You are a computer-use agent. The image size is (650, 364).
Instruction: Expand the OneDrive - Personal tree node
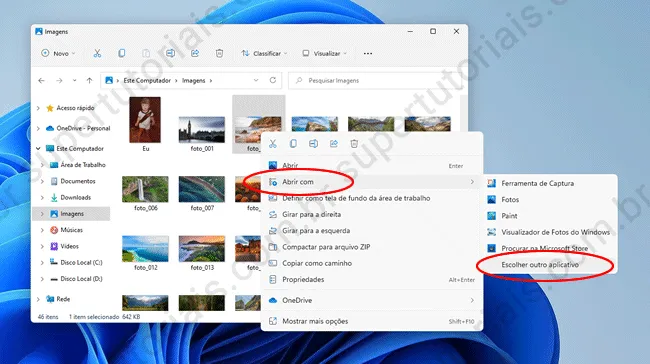[38, 128]
